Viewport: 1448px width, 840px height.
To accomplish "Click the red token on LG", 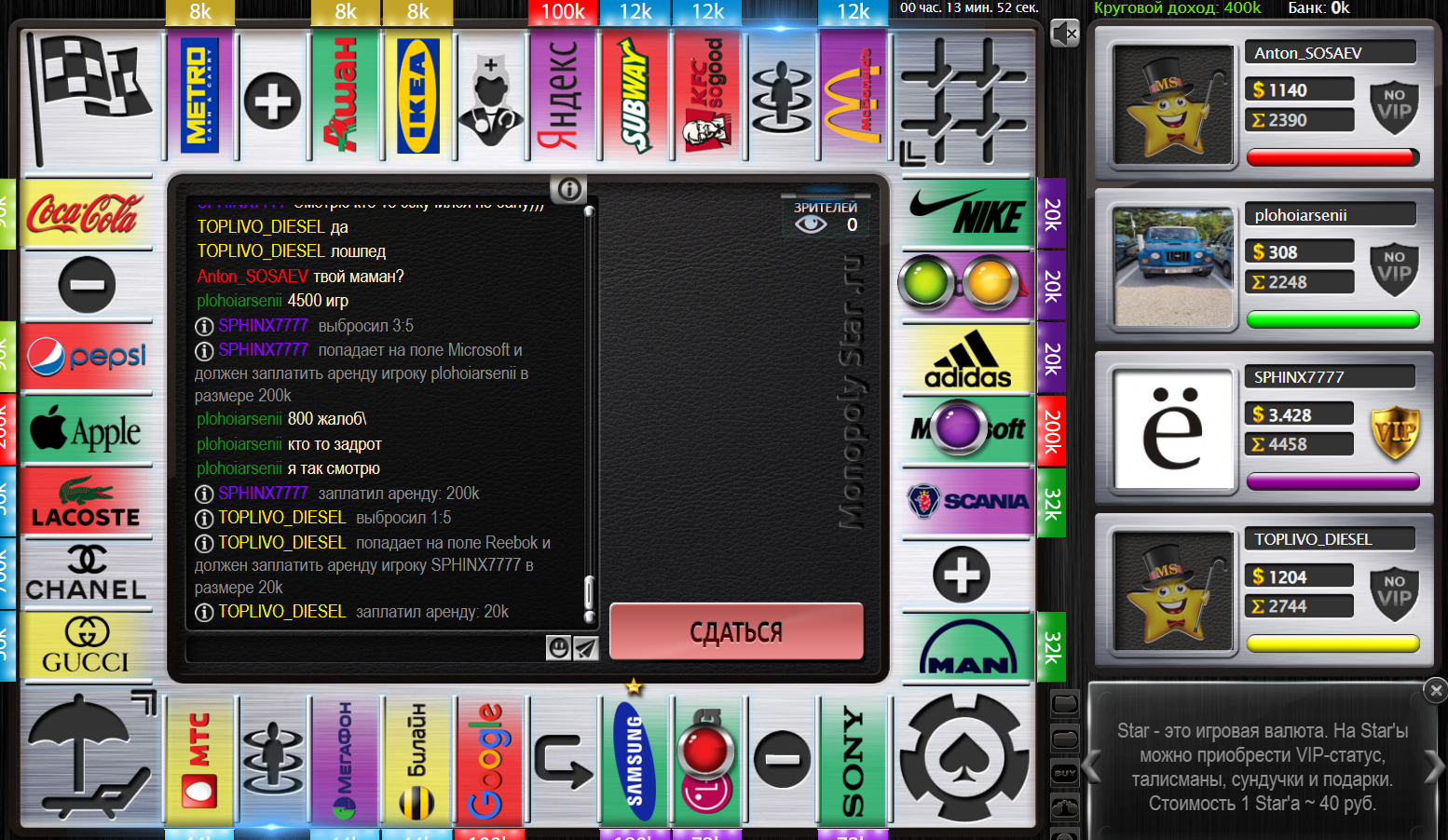I will pyautogui.click(x=704, y=752).
